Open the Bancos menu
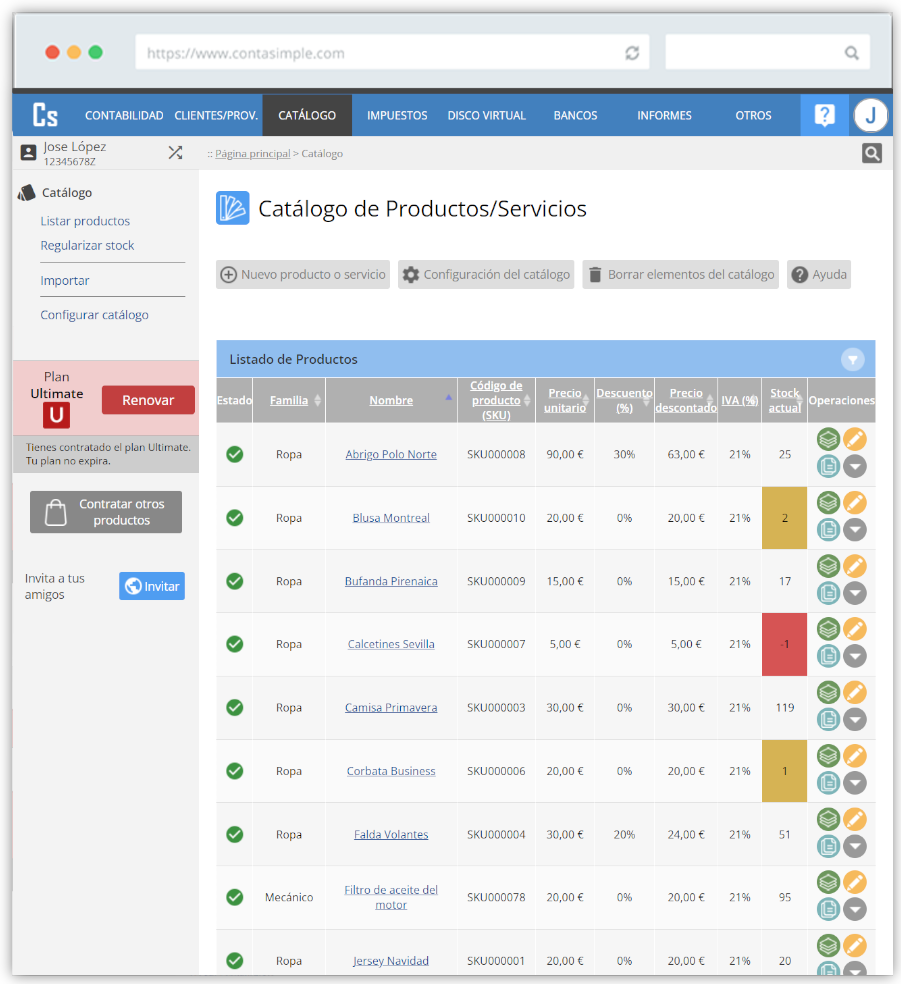Image resolution: width=901 pixels, height=984 pixels. click(575, 115)
